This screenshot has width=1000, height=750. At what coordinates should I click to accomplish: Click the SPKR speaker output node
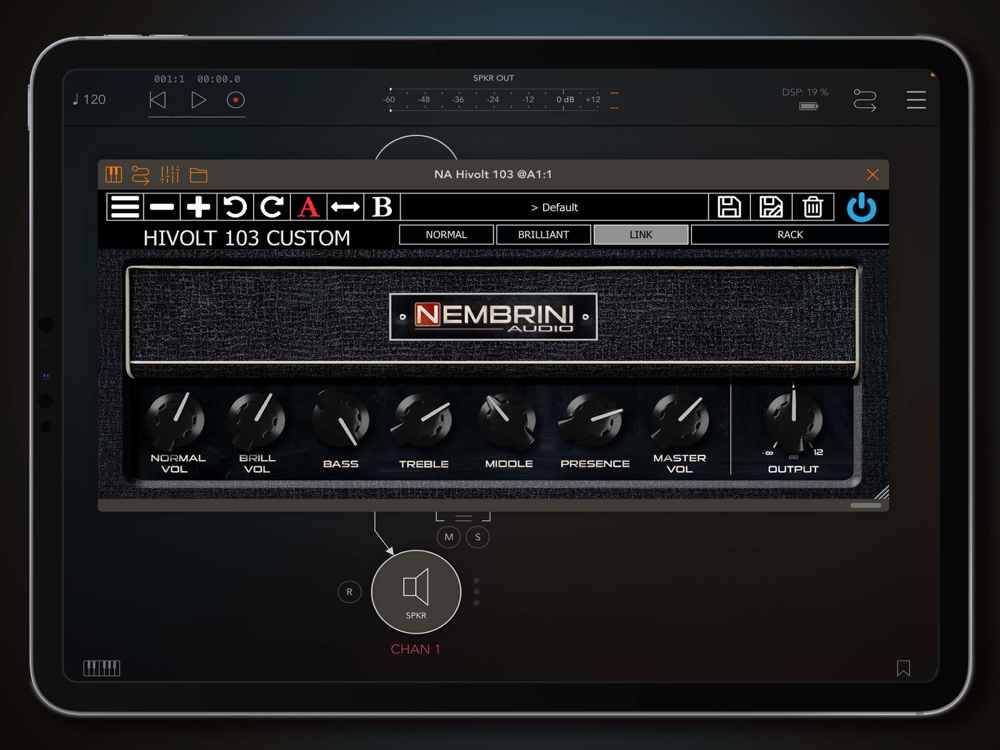click(x=416, y=592)
